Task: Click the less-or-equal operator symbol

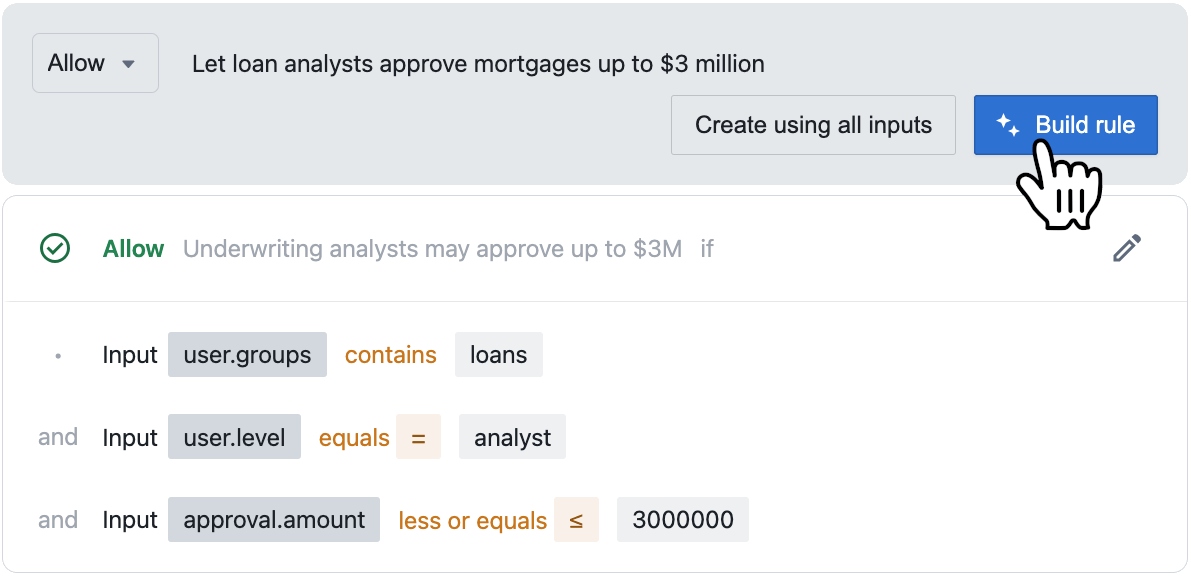Action: pos(577,520)
